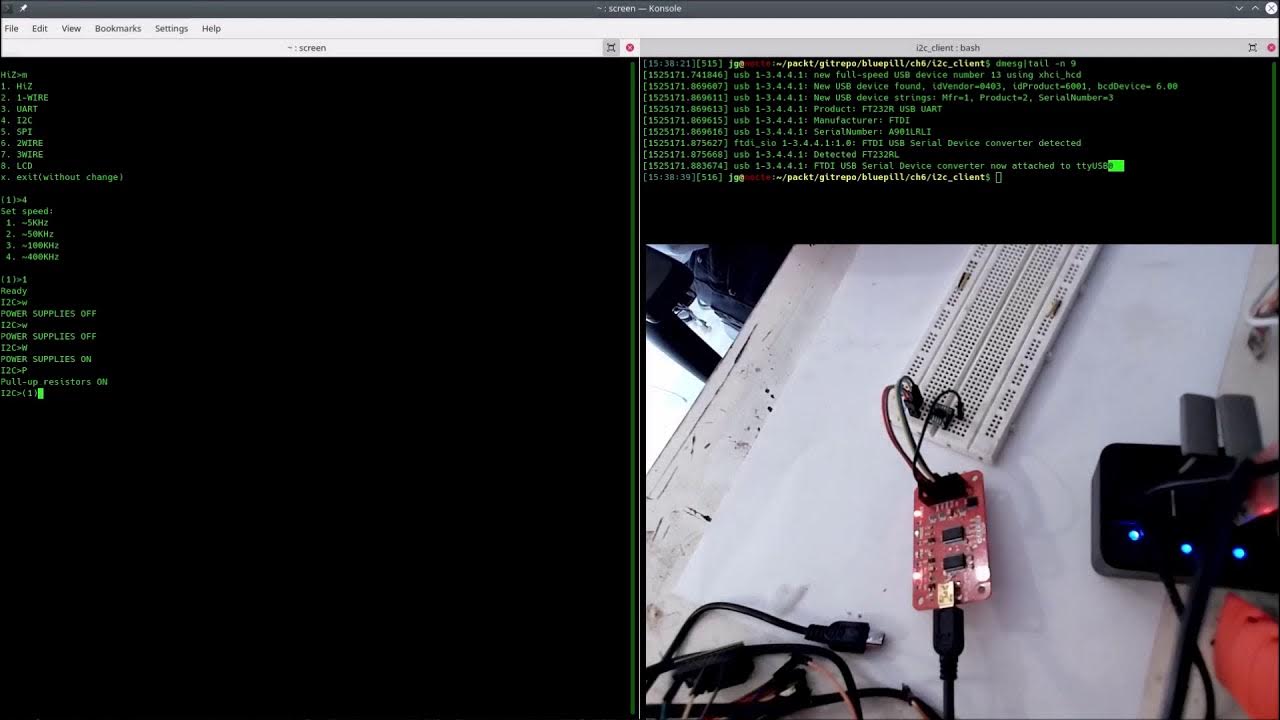Click '1. ~5KHz' speed option text
Screen dimensions: 1280x720
(27, 223)
